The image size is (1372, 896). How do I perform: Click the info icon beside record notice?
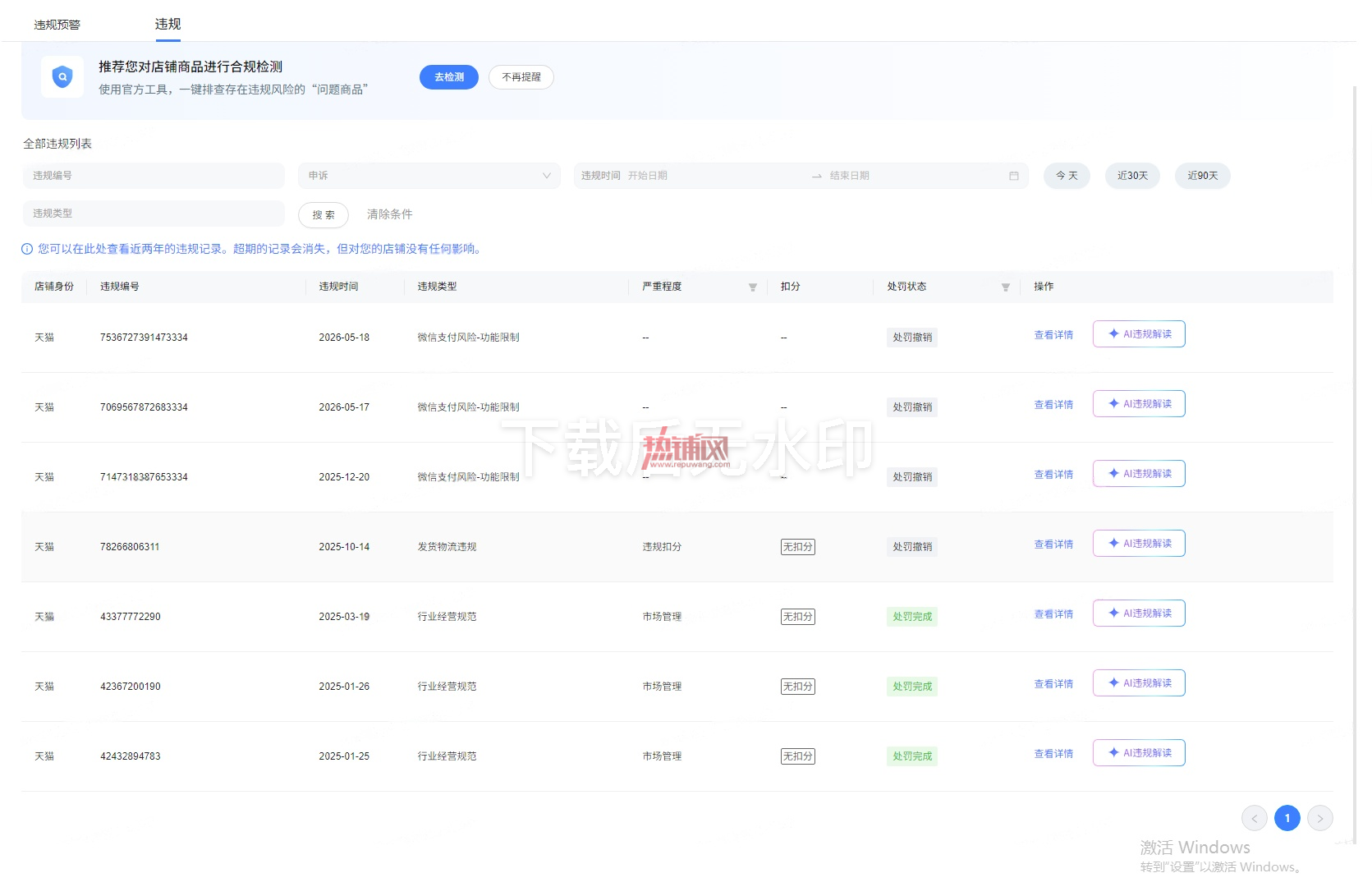click(x=27, y=249)
